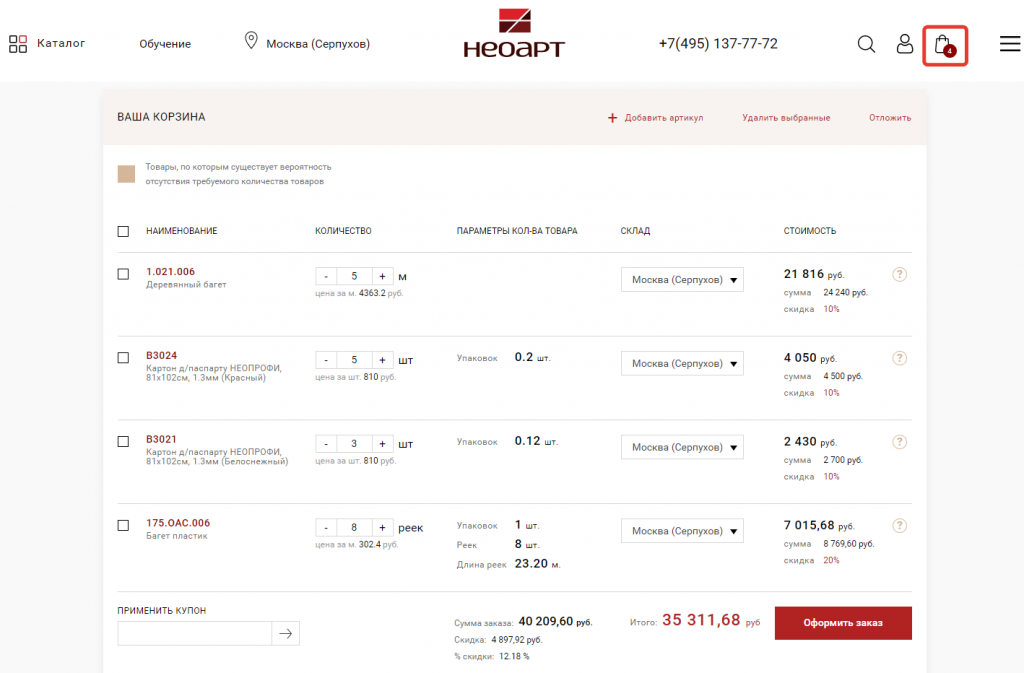Click the beige legend color swatch

tap(126, 174)
